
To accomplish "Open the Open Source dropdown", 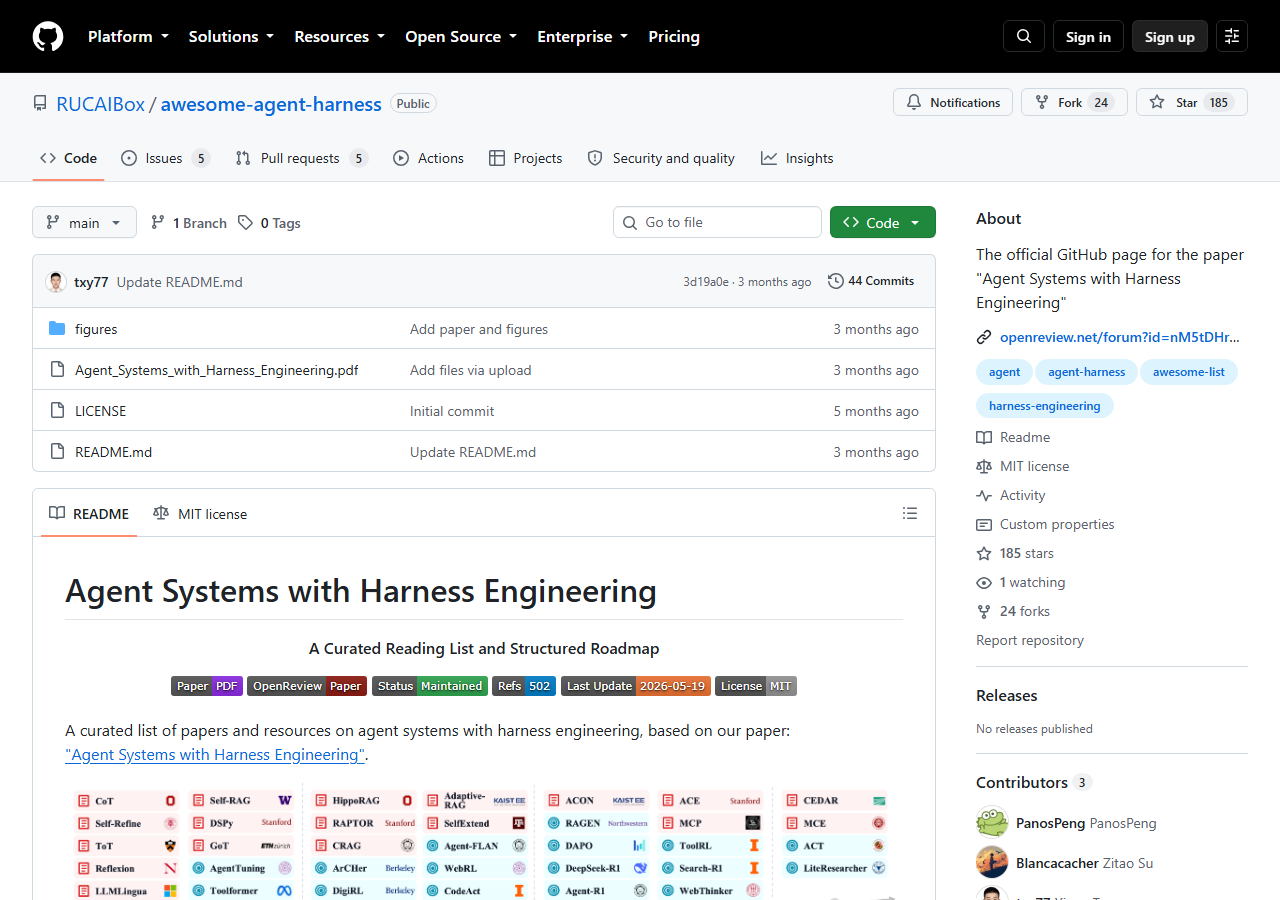I will [461, 37].
